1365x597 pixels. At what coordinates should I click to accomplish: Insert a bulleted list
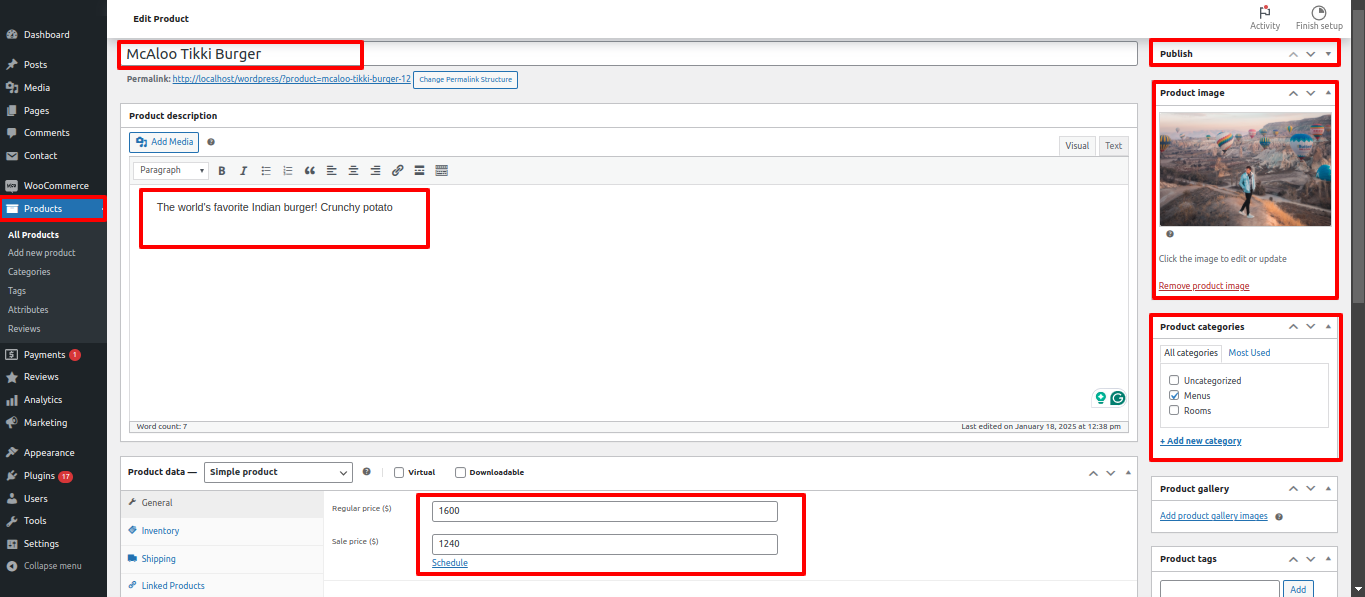pyautogui.click(x=265, y=171)
